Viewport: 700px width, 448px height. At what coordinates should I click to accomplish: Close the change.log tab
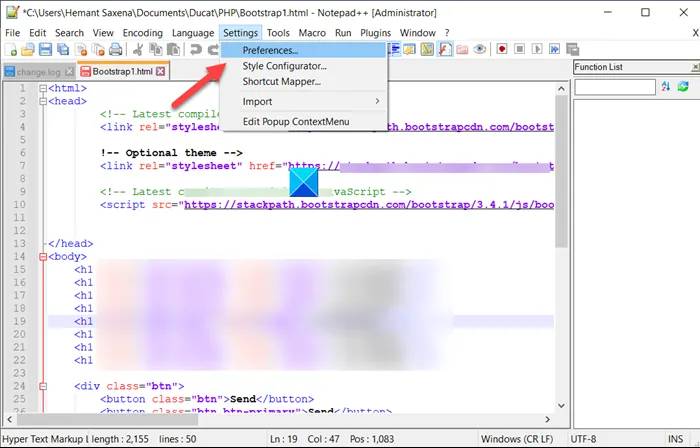70,71
